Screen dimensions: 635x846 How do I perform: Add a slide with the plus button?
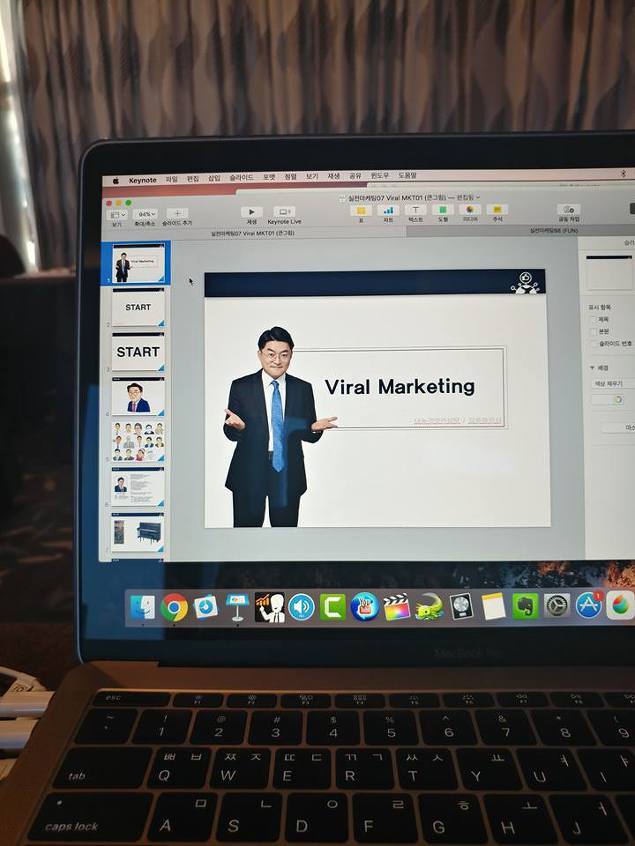coord(177,214)
